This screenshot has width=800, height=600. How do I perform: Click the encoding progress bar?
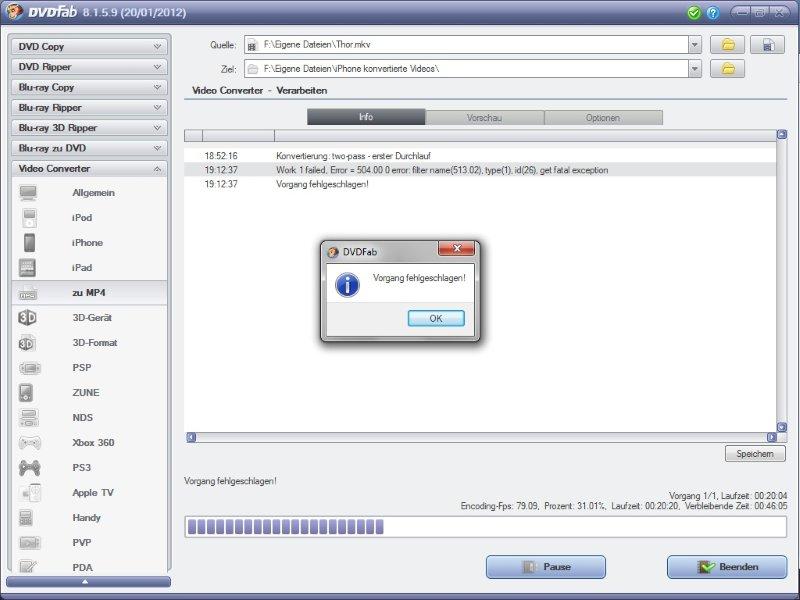485,527
